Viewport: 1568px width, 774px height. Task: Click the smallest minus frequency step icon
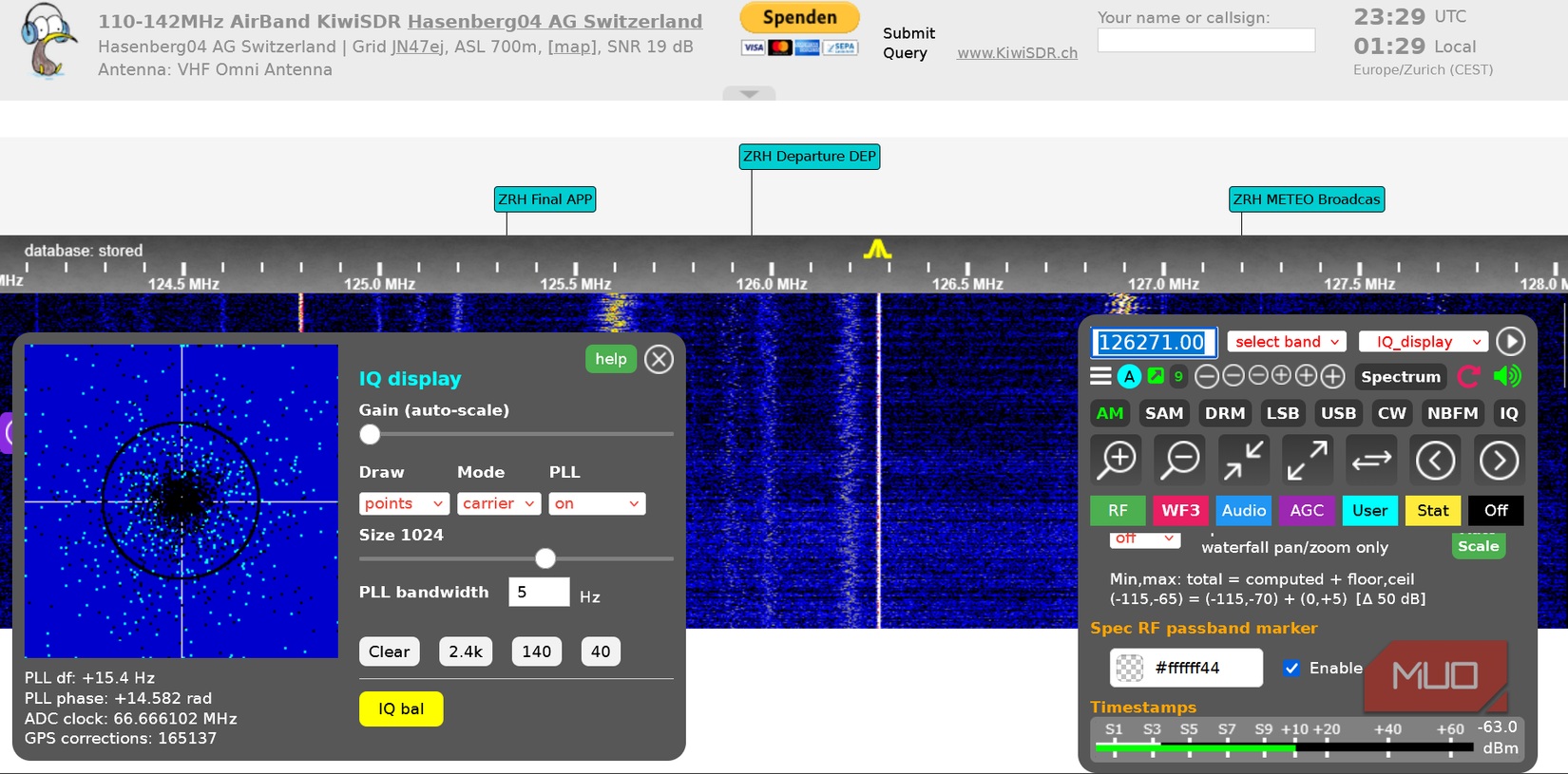click(1258, 376)
